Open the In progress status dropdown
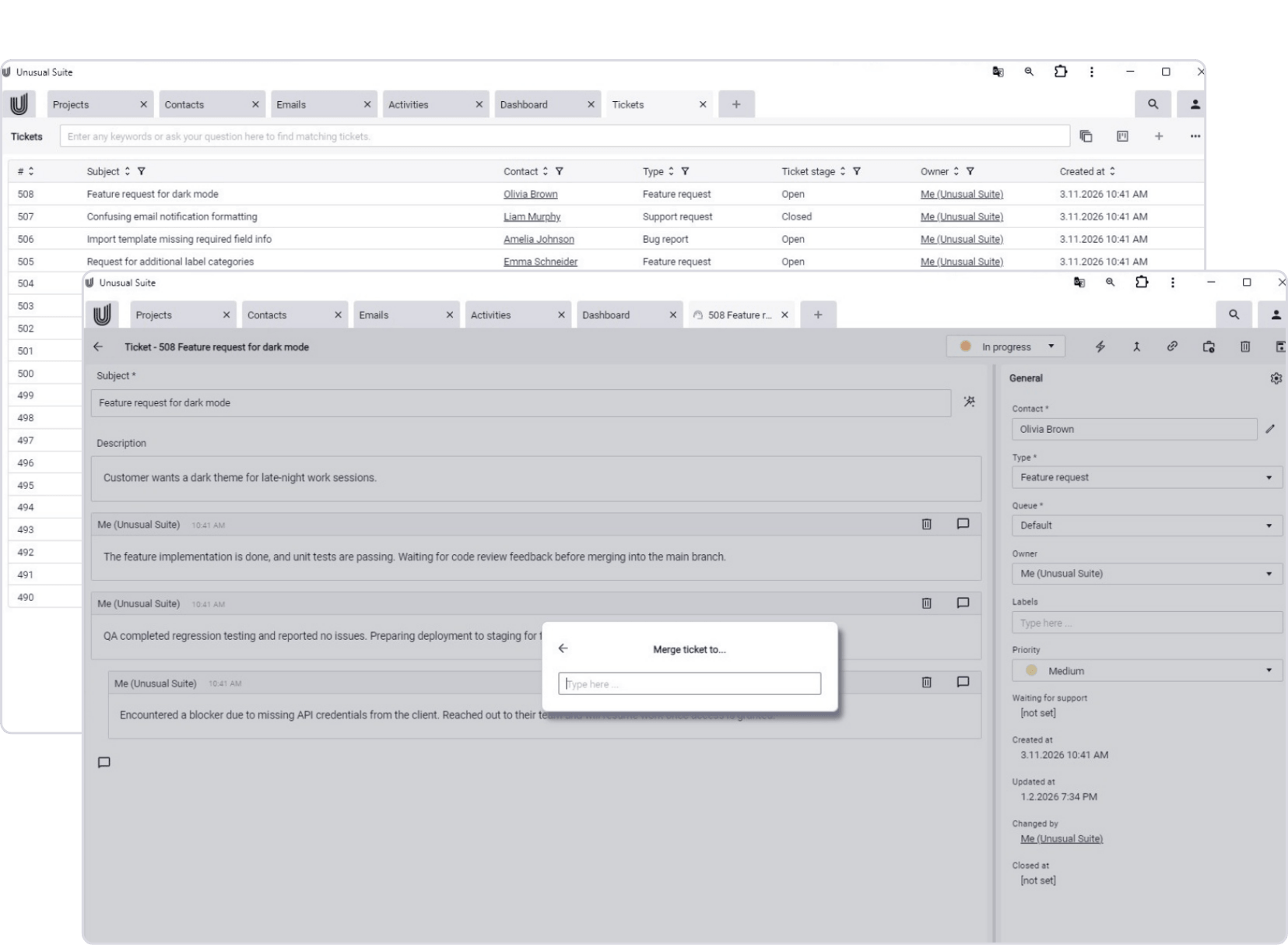Image resolution: width=1288 pixels, height=945 pixels. [1005, 347]
